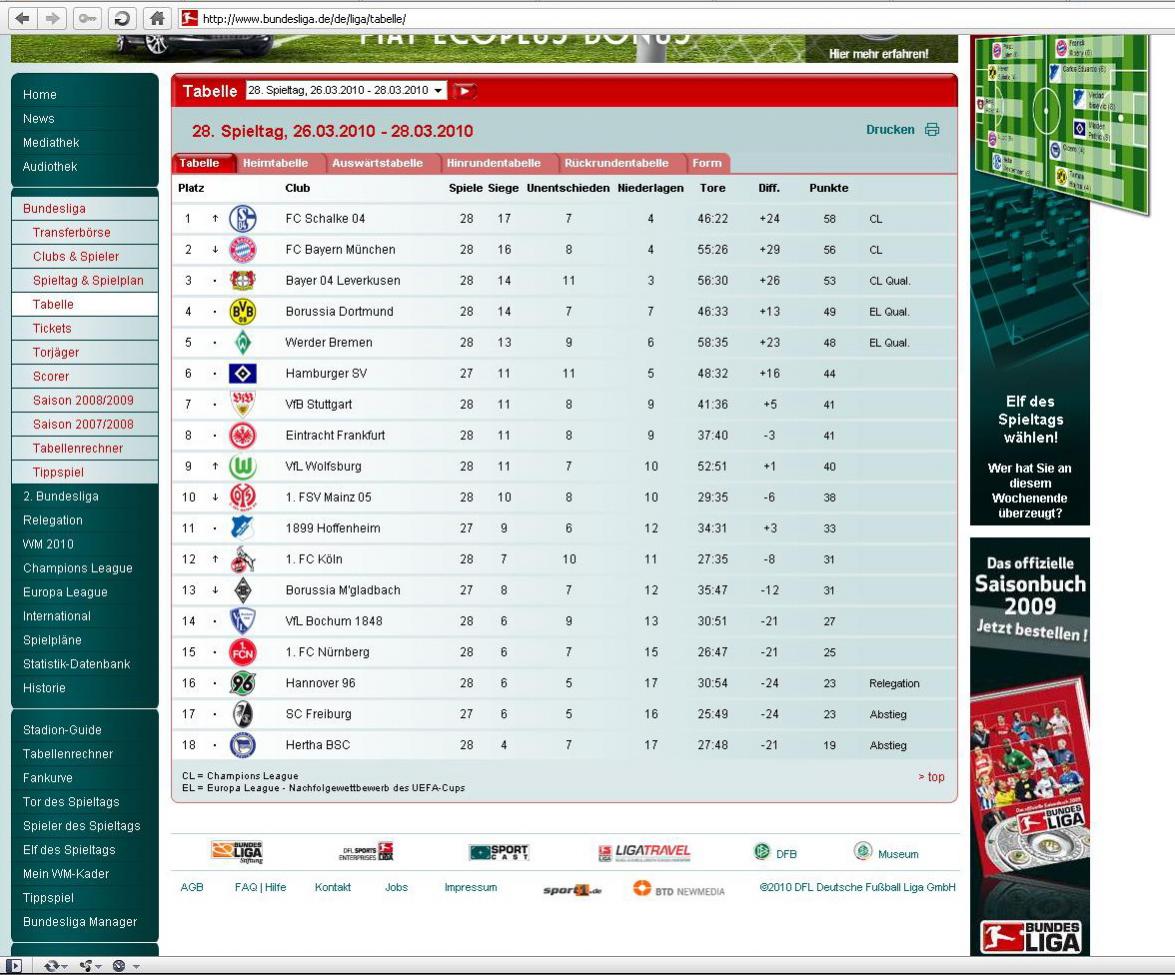Click the Hamburger SV logo
1175x975 pixels.
point(243,373)
